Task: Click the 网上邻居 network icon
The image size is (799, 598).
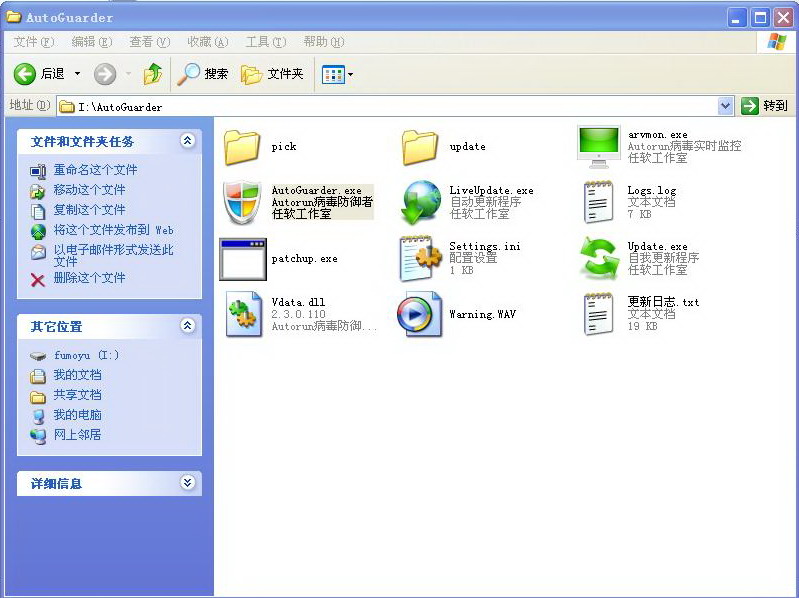Action: click(x=38, y=436)
